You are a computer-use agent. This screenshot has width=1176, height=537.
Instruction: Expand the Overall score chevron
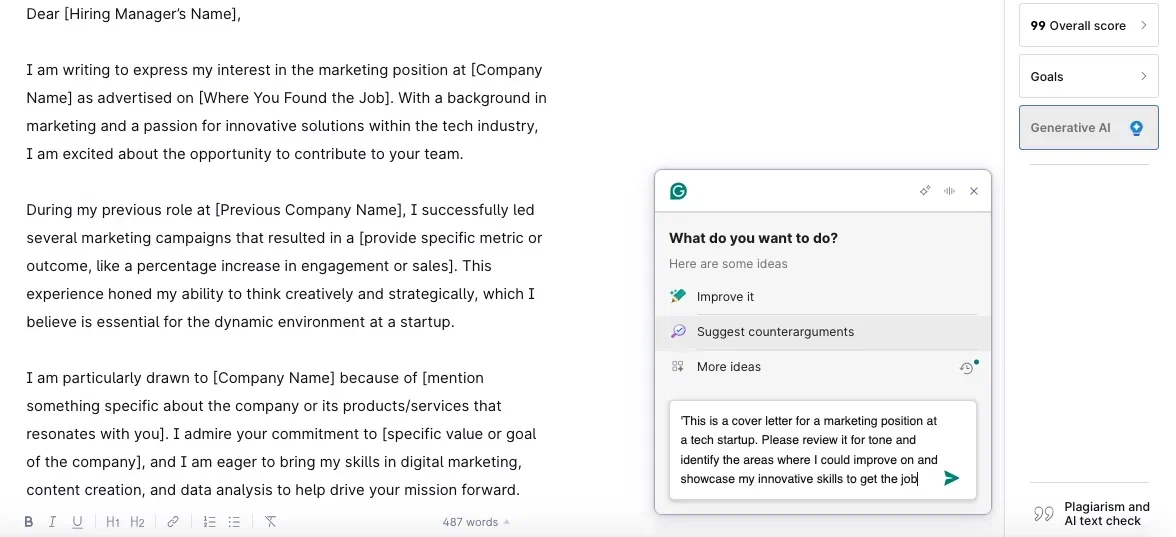(x=1144, y=26)
